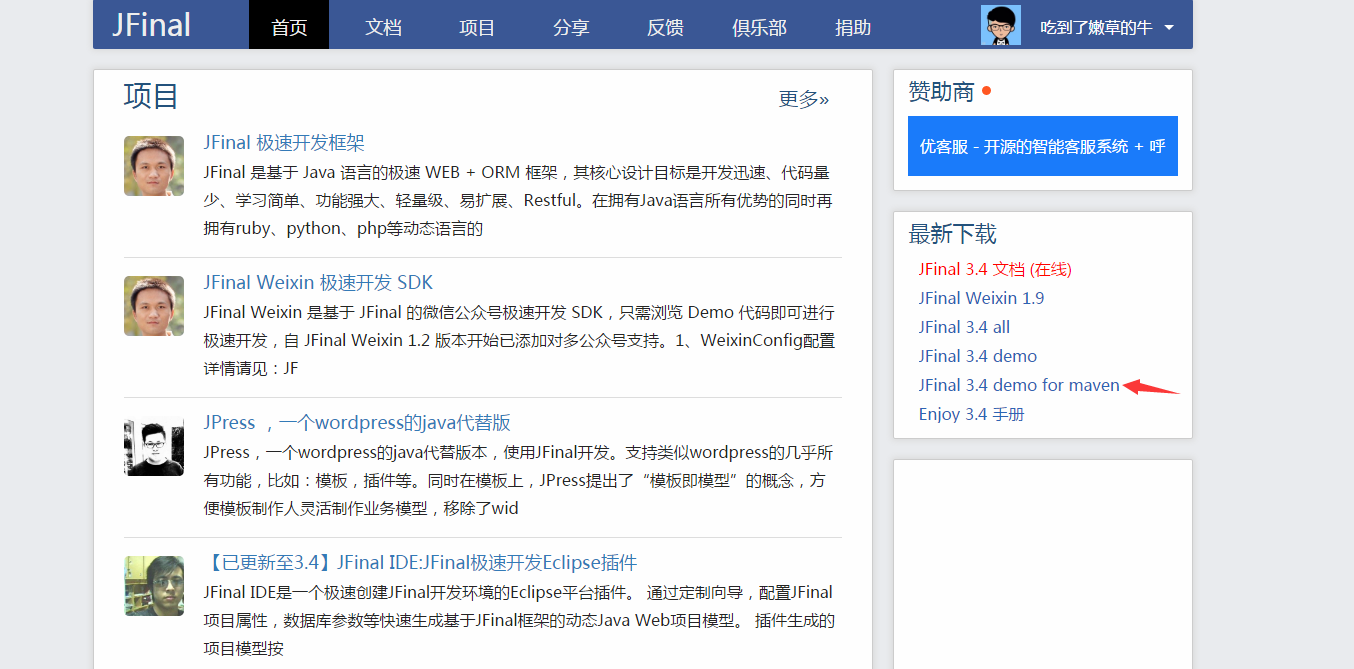
Task: Open author avatar beside JFinal Weixin SDK
Action: (x=154, y=306)
